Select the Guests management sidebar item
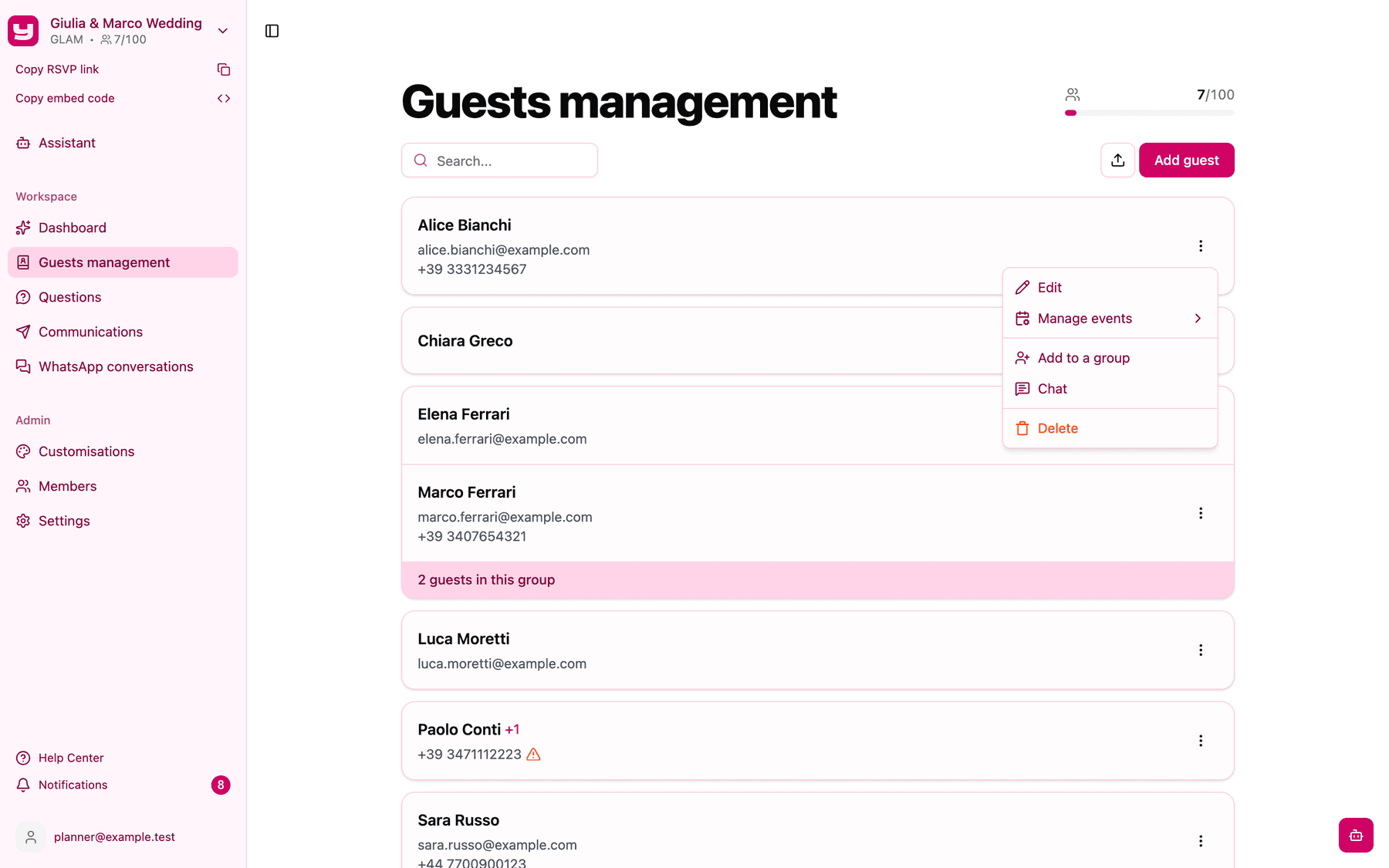This screenshot has height=868, width=1389. 123,262
